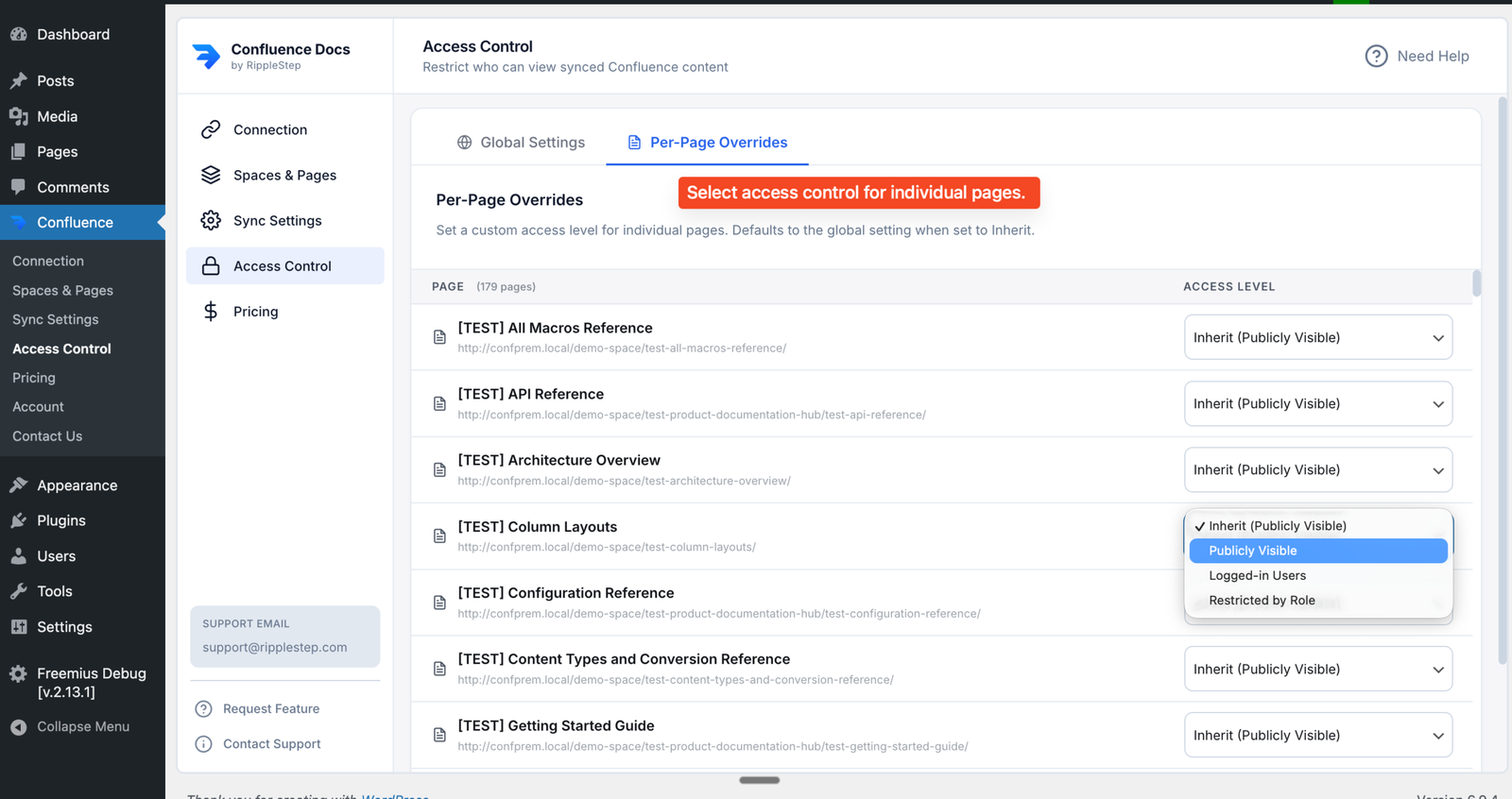This screenshot has height=799, width=1512.
Task: Click the Comments bubble icon
Action: [x=18, y=187]
